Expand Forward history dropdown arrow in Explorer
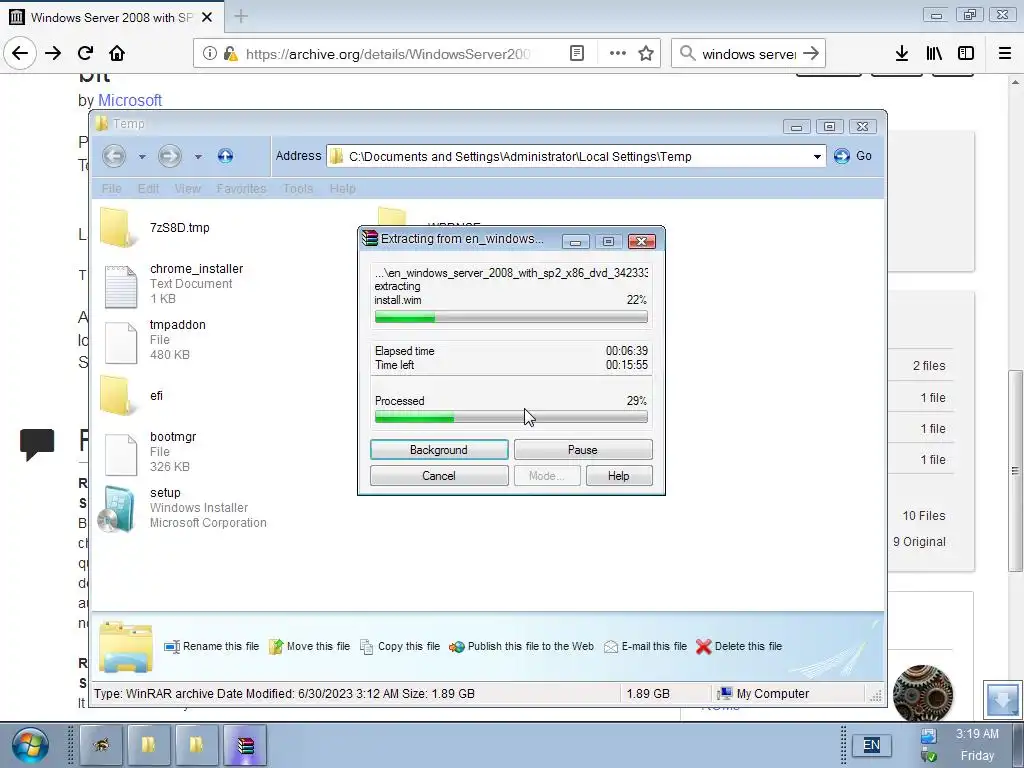Screen dimensions: 1024x768 coord(198,157)
